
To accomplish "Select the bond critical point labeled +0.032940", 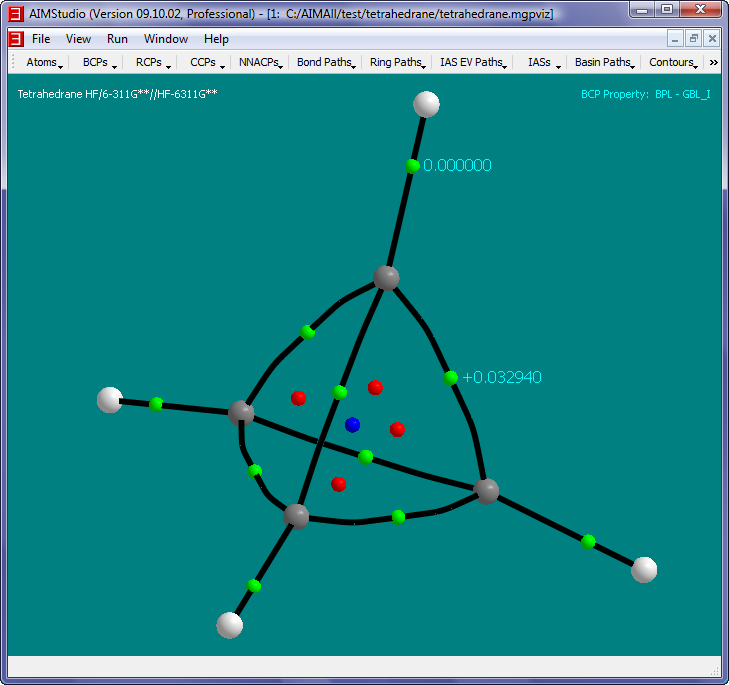I will 451,378.
